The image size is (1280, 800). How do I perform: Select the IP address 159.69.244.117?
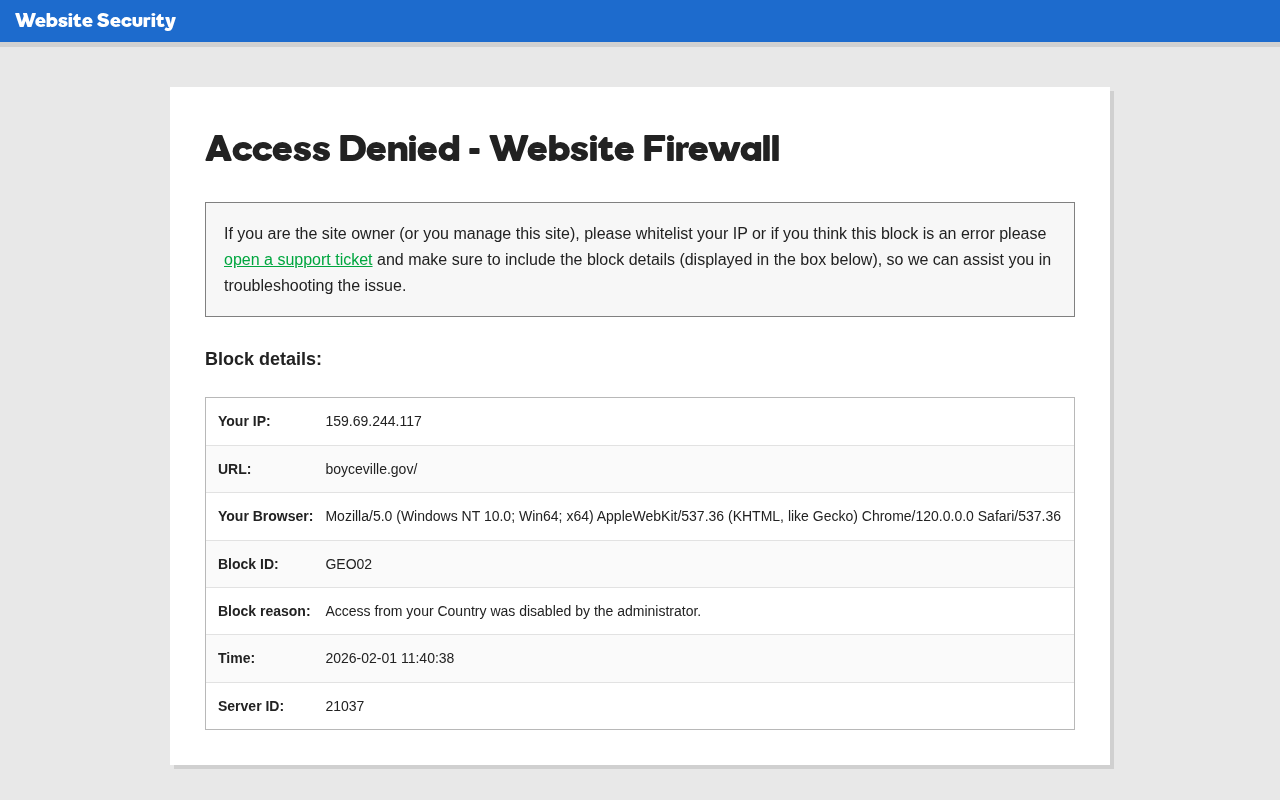pyautogui.click(x=374, y=421)
